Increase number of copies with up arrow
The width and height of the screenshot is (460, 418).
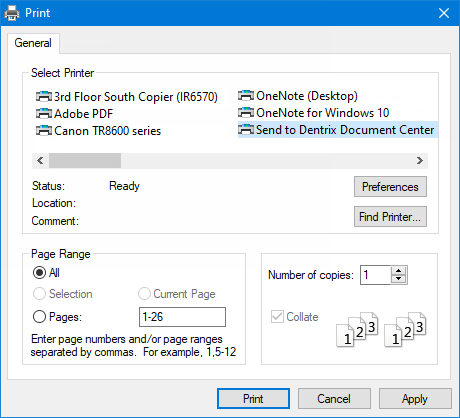(x=399, y=271)
